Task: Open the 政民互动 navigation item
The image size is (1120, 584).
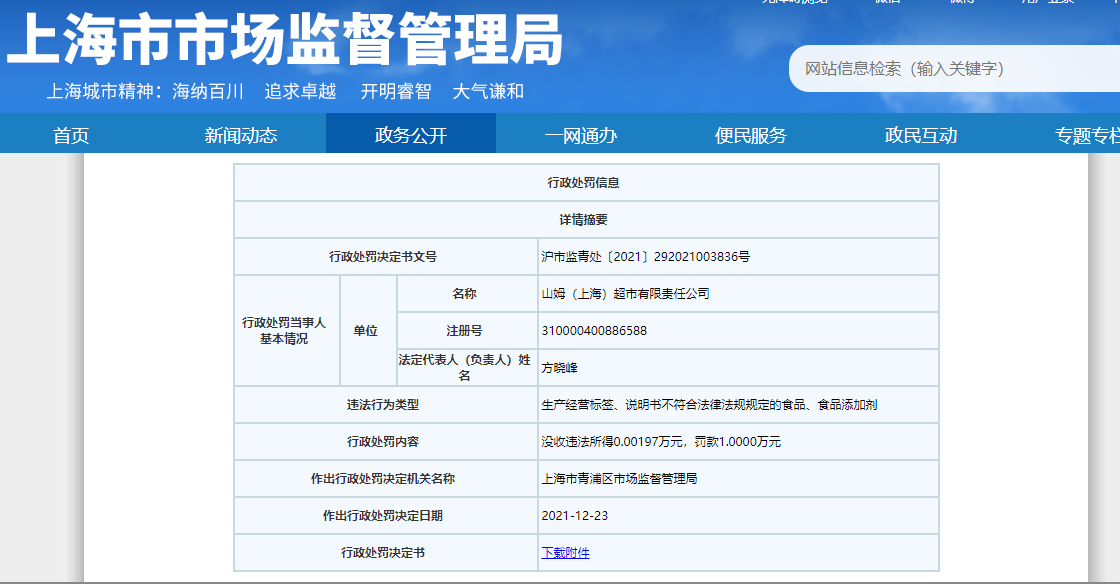Action: (x=921, y=136)
